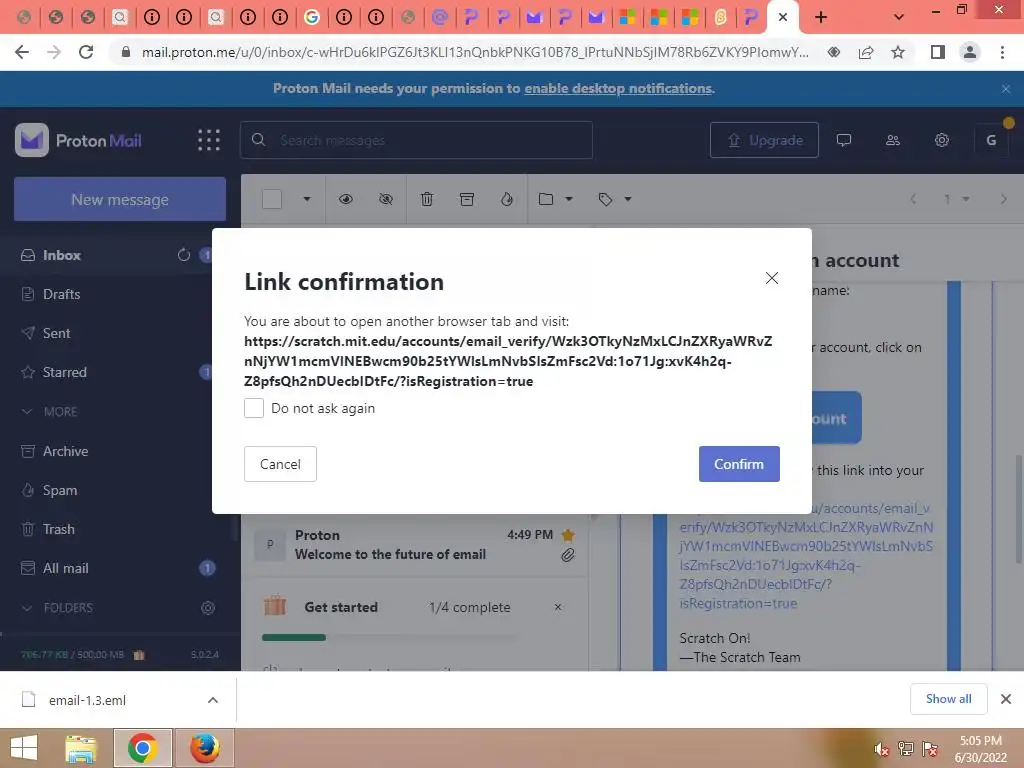
Task: Click enable desktop notifications link
Action: (618, 88)
